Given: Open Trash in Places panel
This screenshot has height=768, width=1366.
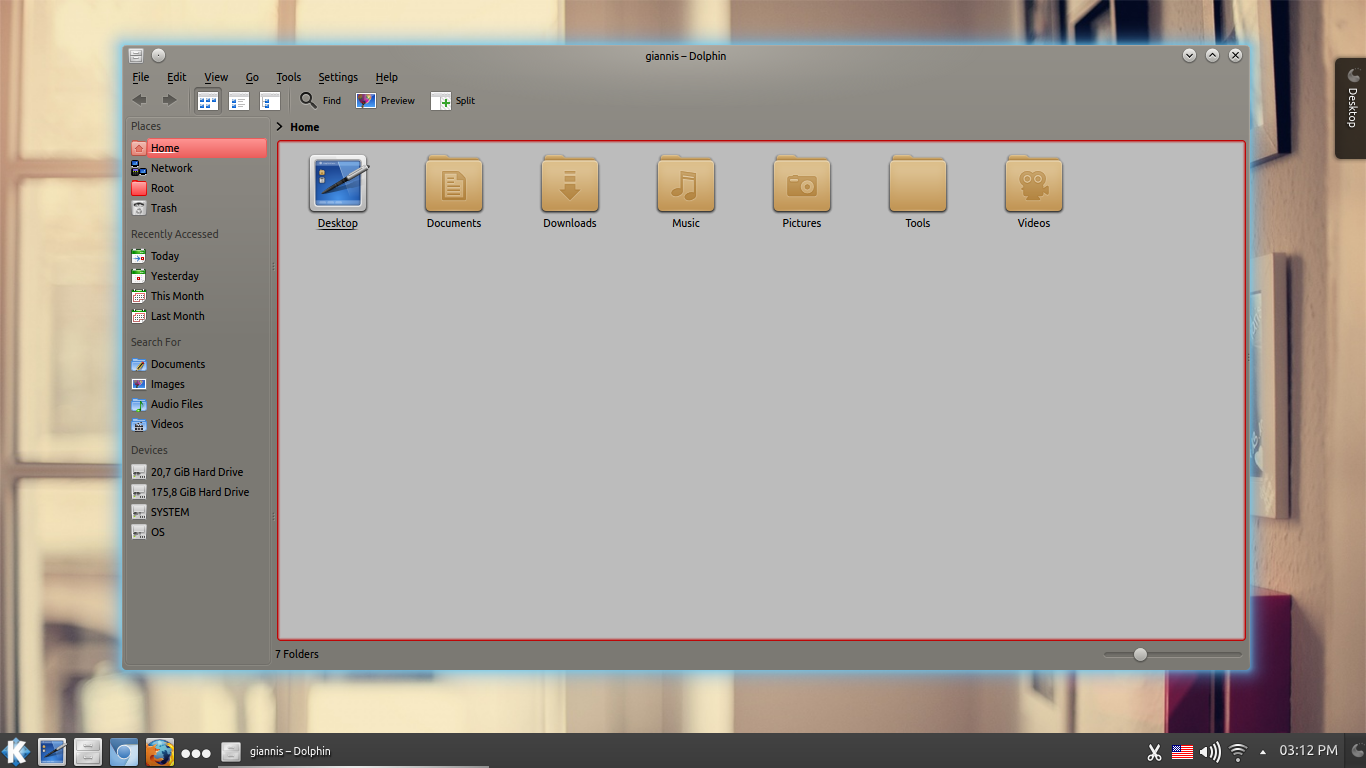Looking at the screenshot, I should (x=198, y=208).
